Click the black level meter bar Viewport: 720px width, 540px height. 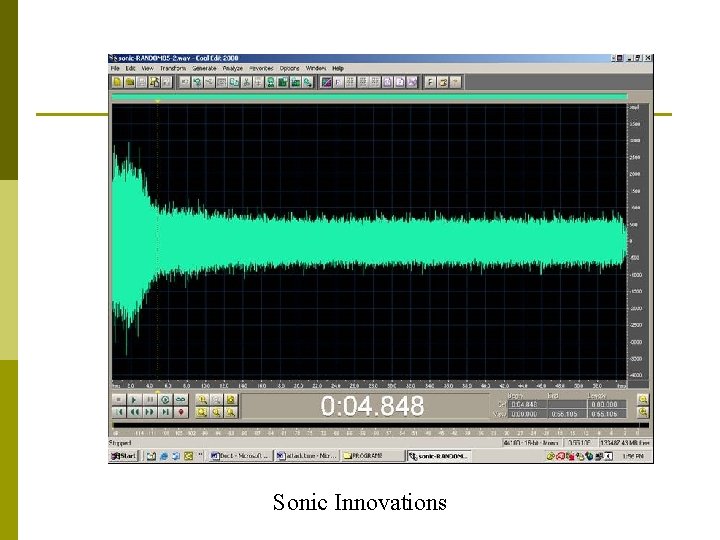pyautogui.click(x=380, y=425)
